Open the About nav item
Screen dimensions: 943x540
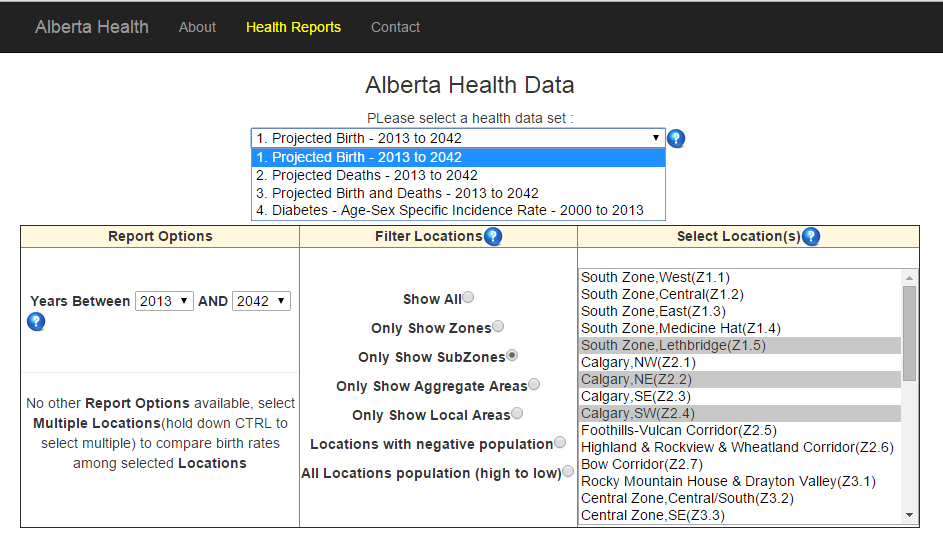(x=197, y=27)
